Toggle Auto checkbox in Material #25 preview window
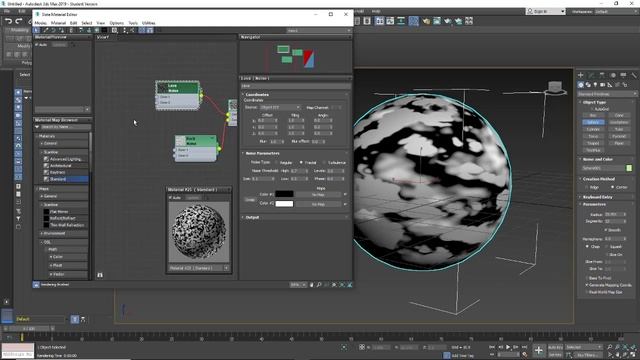The height and width of the screenshot is (360, 640). (x=171, y=198)
